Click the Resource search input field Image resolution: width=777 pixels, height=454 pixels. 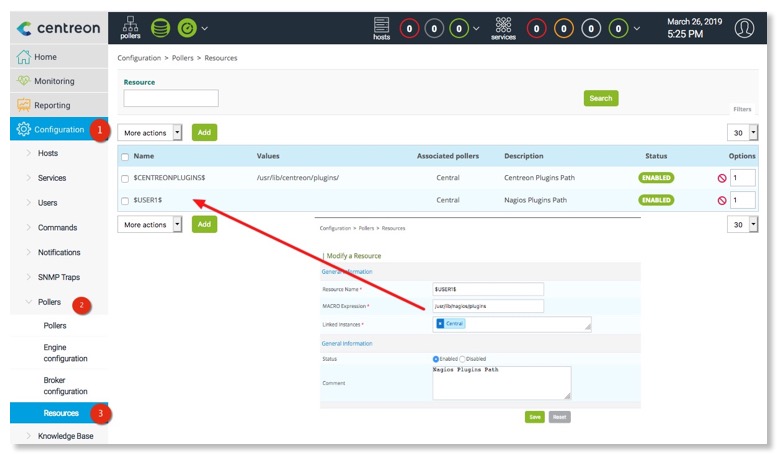(x=171, y=98)
